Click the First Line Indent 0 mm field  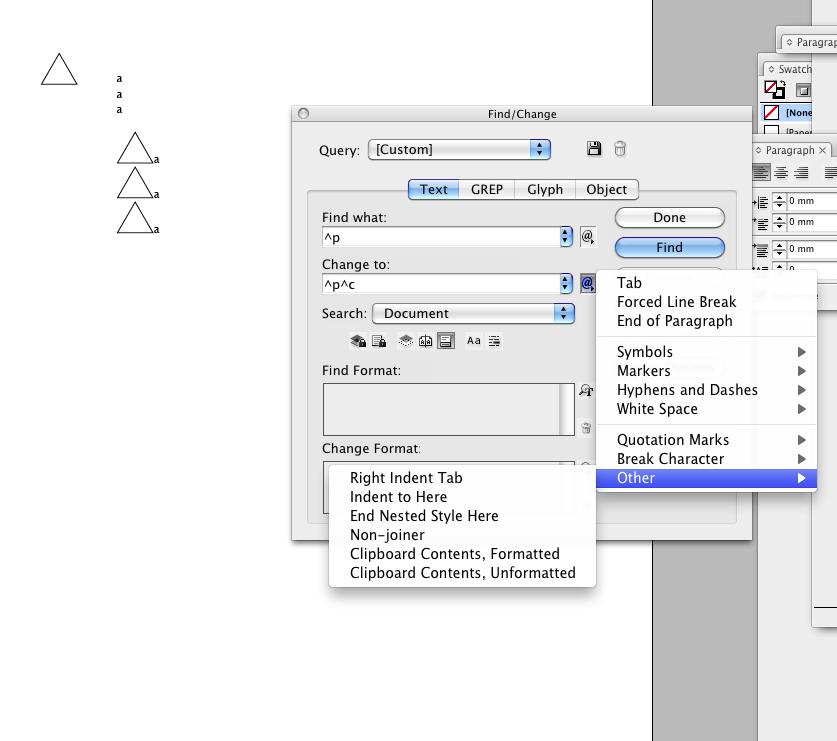tap(811, 222)
